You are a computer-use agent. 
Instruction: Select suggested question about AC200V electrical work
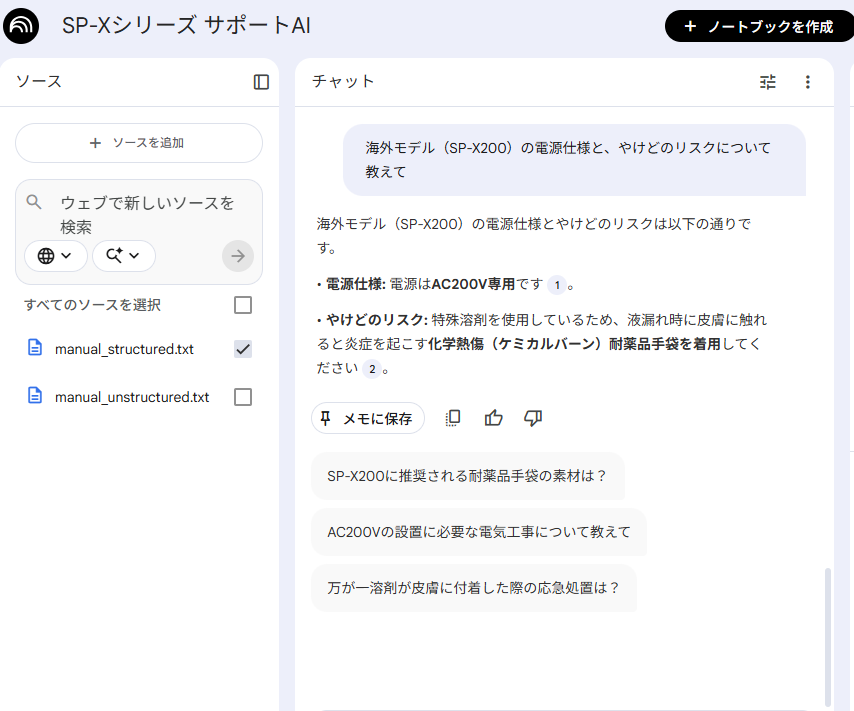coord(479,532)
